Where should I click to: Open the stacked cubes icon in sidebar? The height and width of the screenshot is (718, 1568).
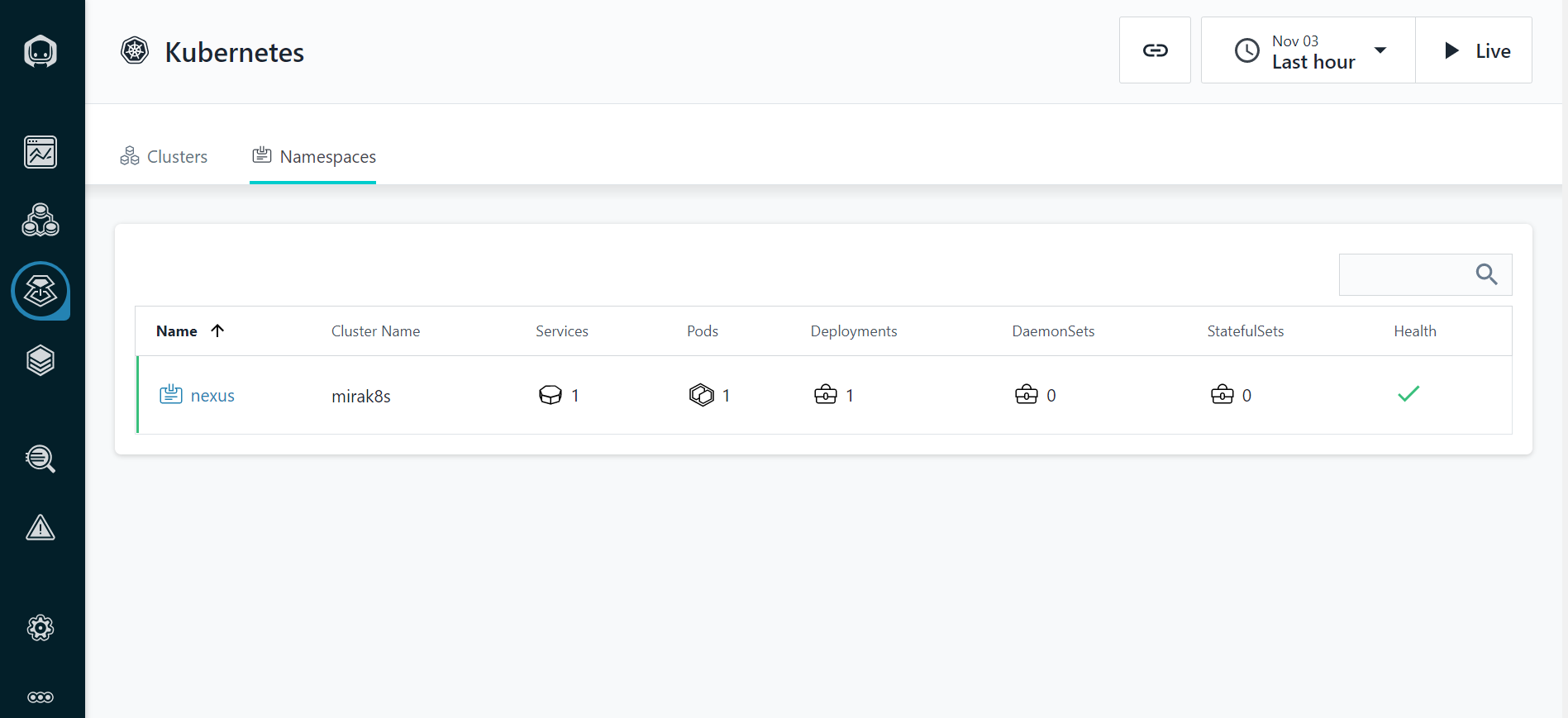coord(41,221)
